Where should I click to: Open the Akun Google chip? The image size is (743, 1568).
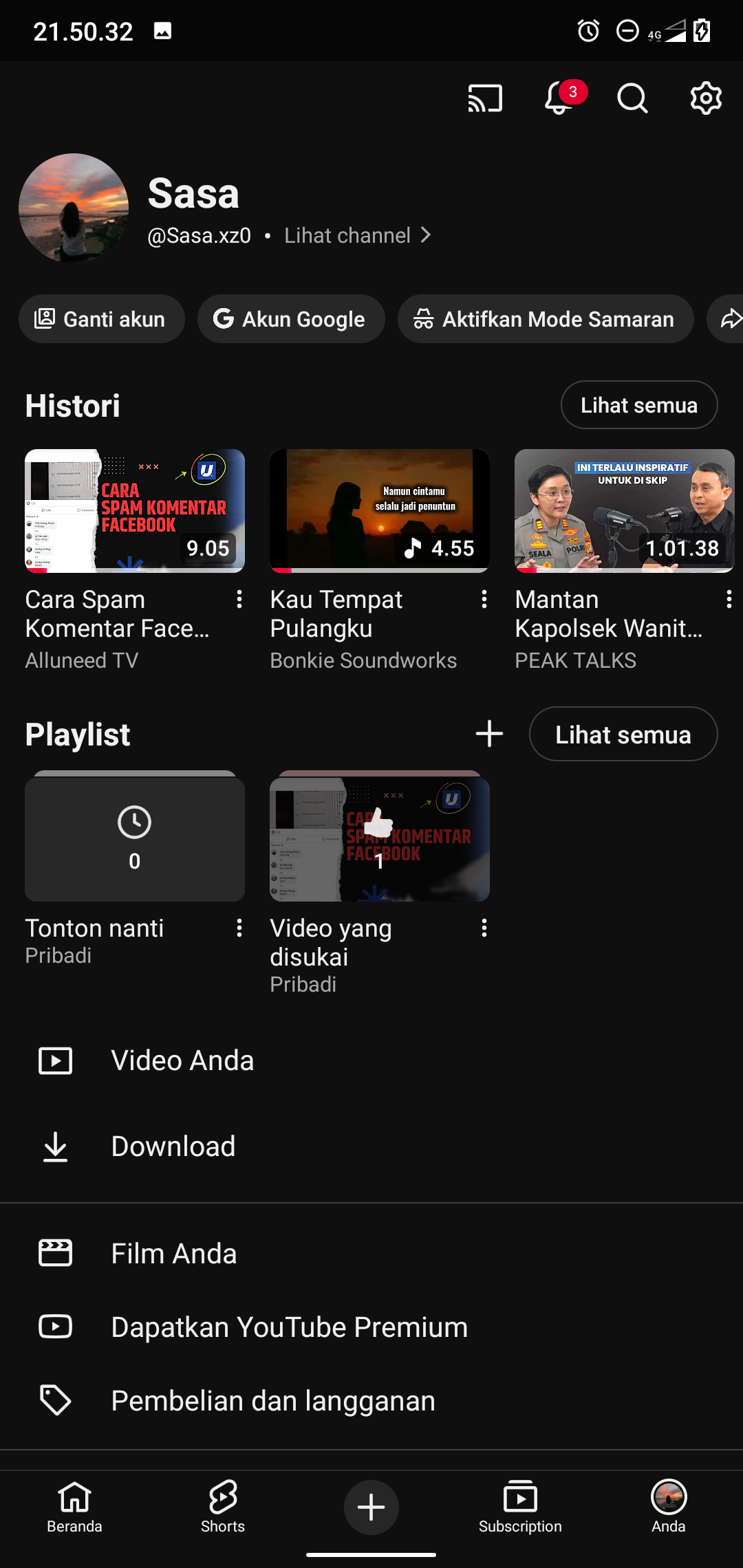tap(290, 319)
